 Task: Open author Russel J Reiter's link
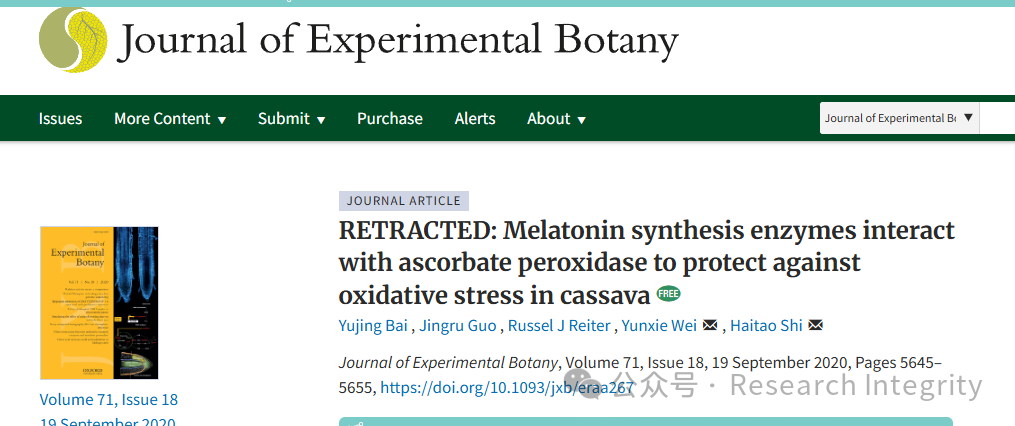point(559,326)
